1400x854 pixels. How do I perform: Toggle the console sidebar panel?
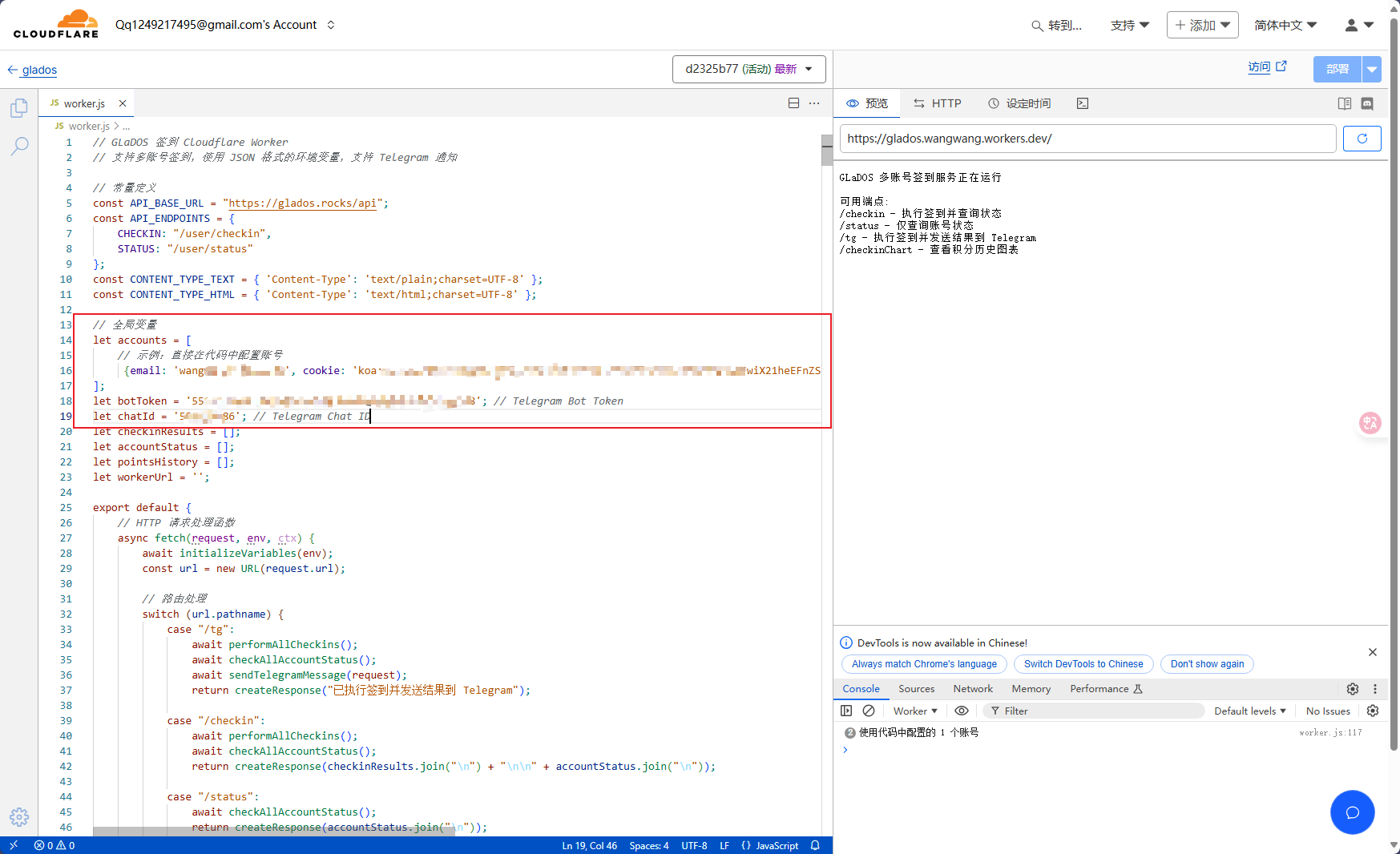coord(846,711)
